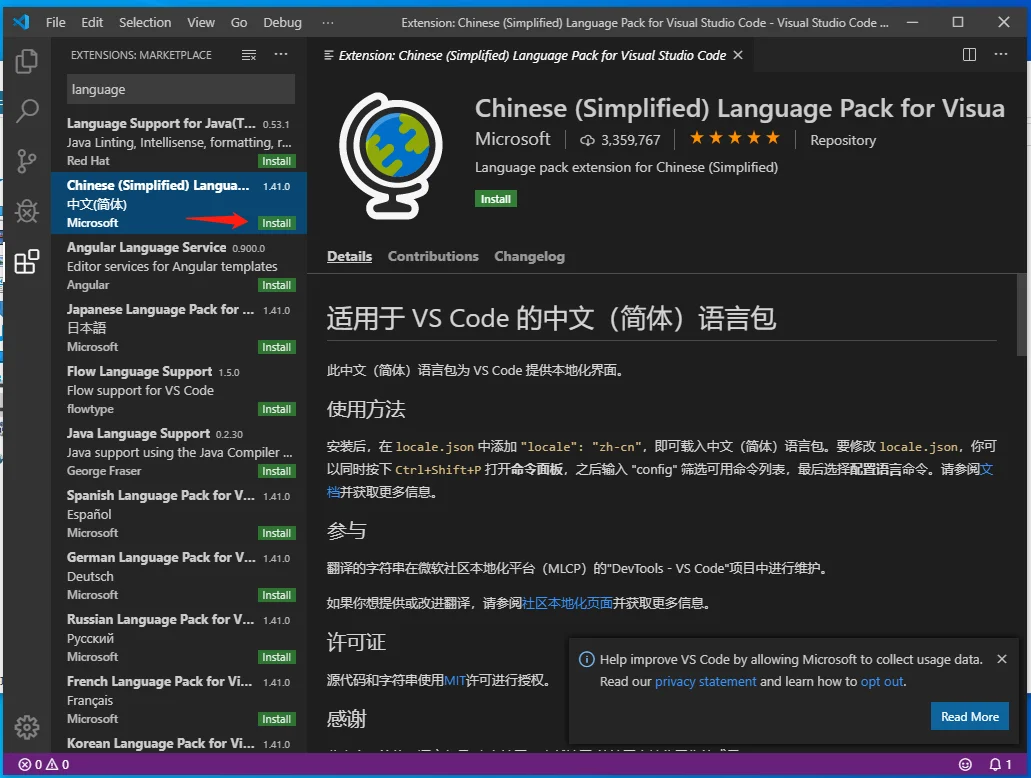Select Japanese Language Pack list item title
Screen dimensions: 1031x778
click(x=160, y=309)
